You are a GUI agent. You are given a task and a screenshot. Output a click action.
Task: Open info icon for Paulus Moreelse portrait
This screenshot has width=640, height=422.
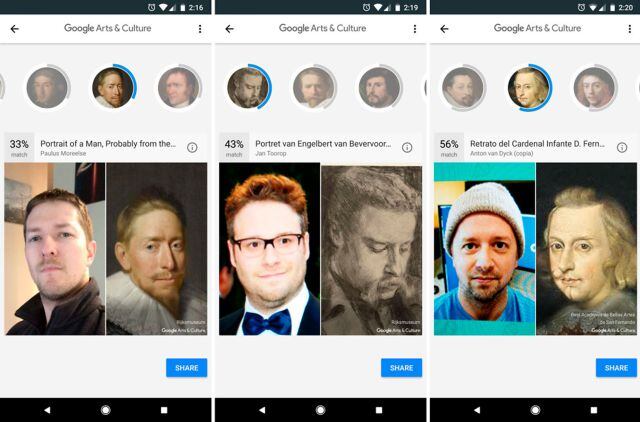tap(192, 147)
